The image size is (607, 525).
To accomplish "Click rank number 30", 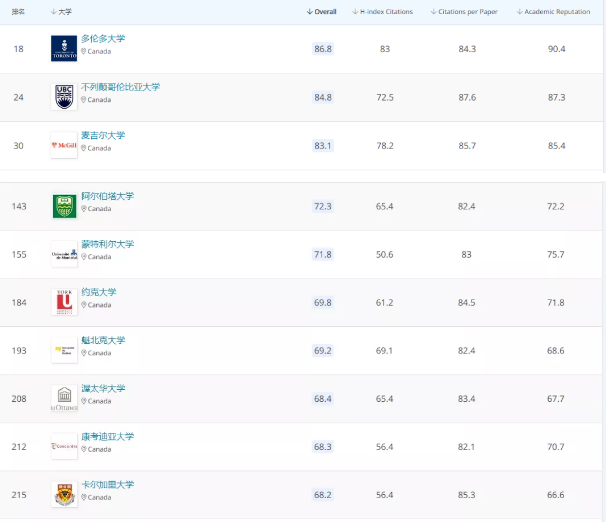I will tap(19, 146).
